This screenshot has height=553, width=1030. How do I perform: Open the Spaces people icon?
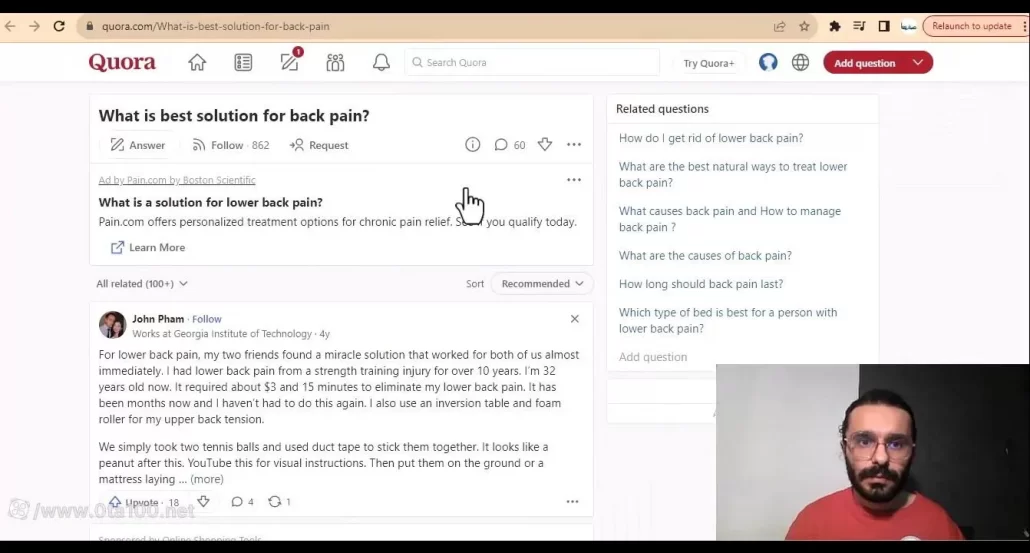click(x=335, y=63)
